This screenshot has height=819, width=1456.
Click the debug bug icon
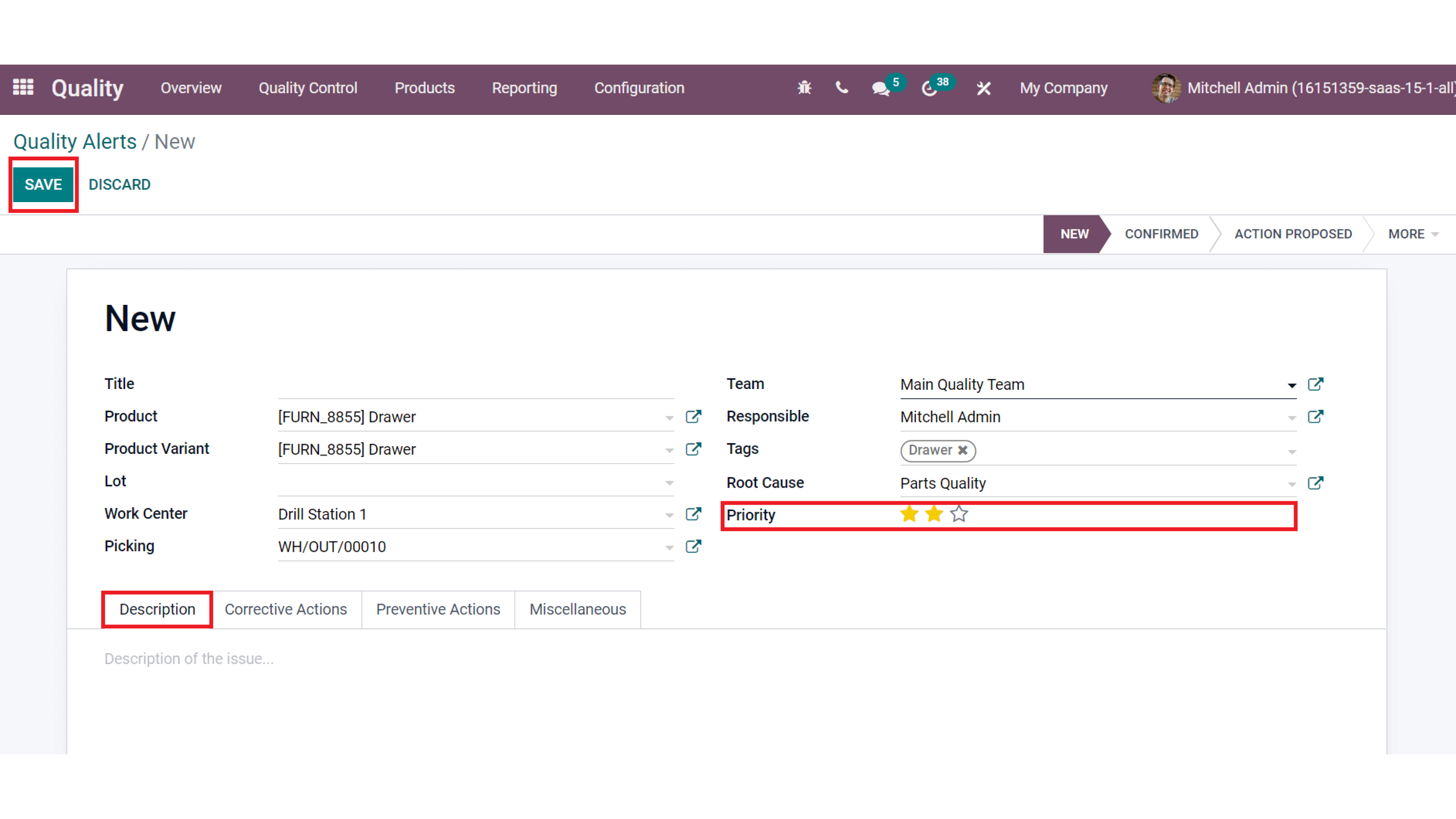pos(804,88)
